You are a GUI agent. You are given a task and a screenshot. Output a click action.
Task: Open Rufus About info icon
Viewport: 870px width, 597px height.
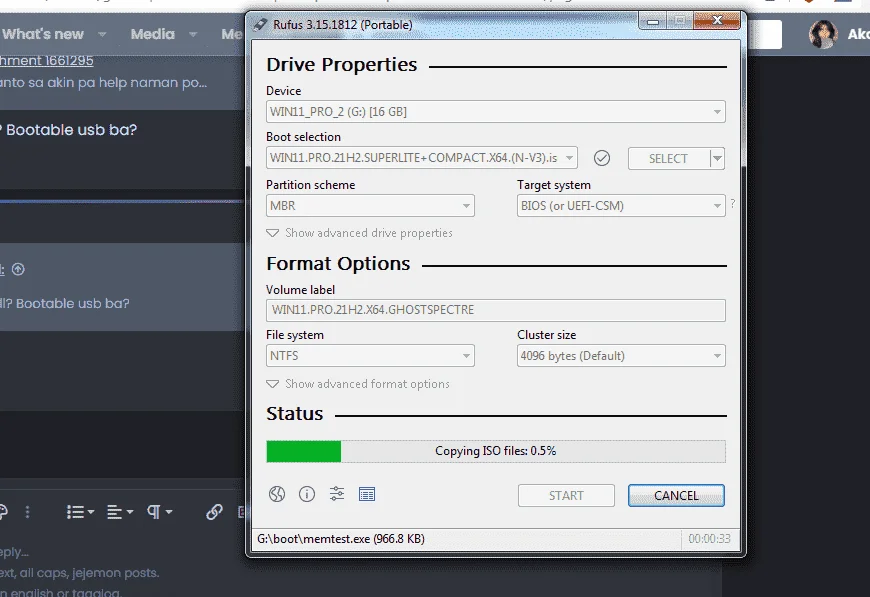click(x=307, y=494)
